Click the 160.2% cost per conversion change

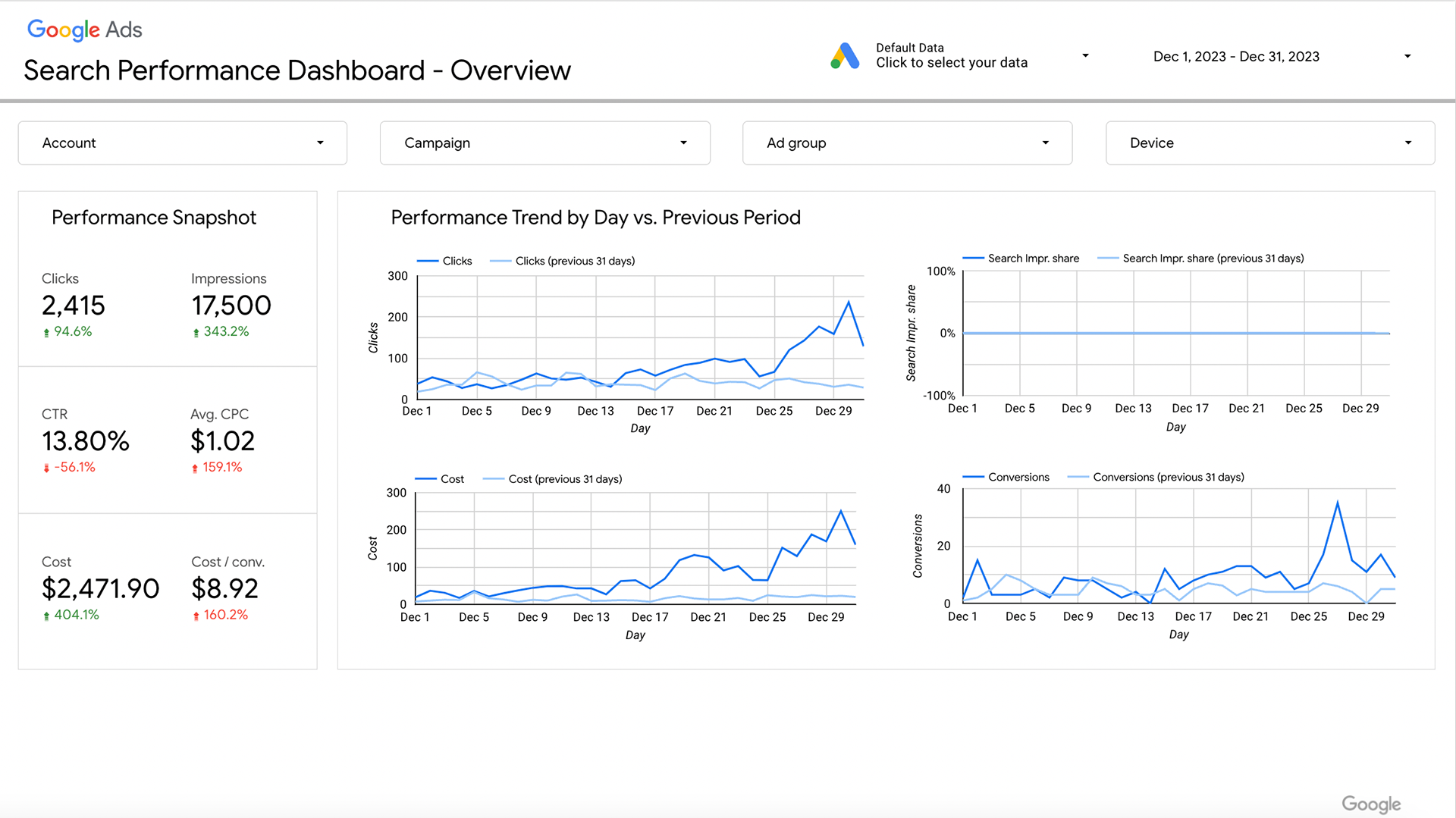coord(221,615)
